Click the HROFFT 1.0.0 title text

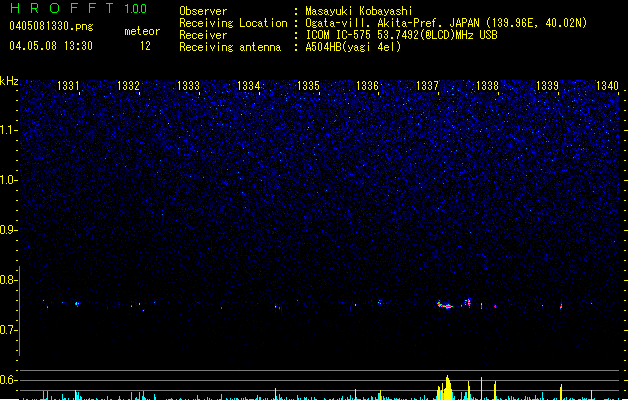pos(78,8)
